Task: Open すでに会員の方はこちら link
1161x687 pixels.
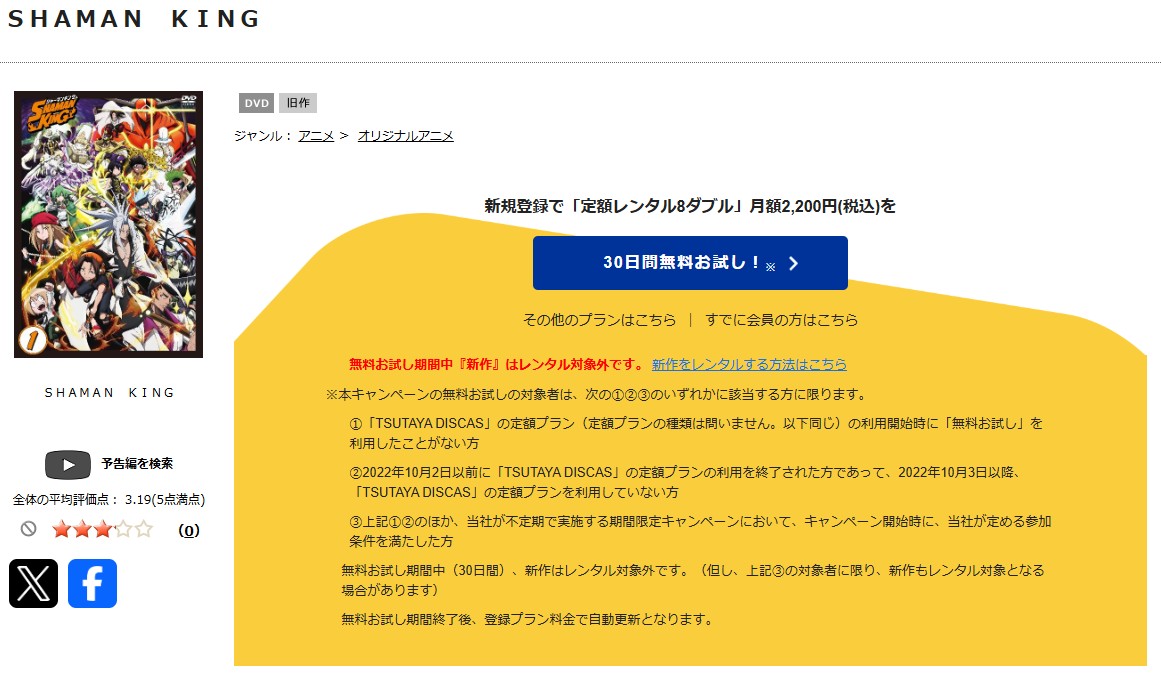Action: click(x=781, y=320)
